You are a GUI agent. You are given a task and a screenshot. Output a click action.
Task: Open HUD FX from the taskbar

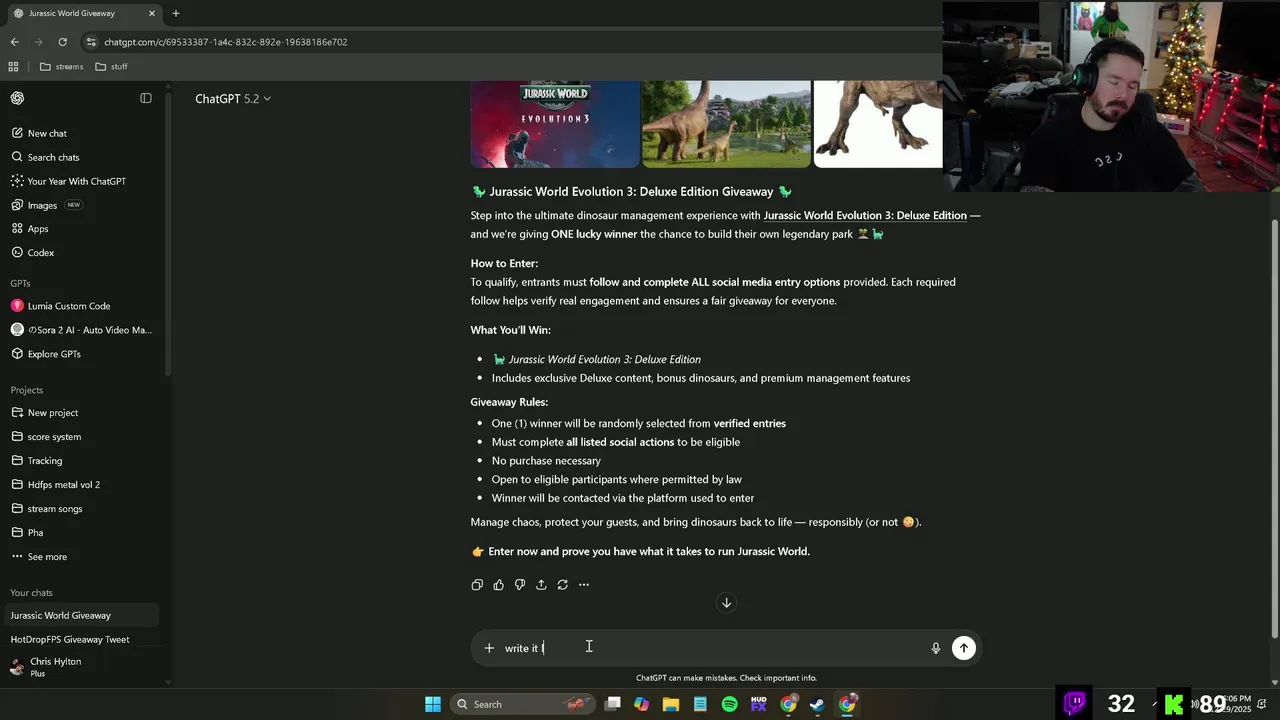pos(758,704)
